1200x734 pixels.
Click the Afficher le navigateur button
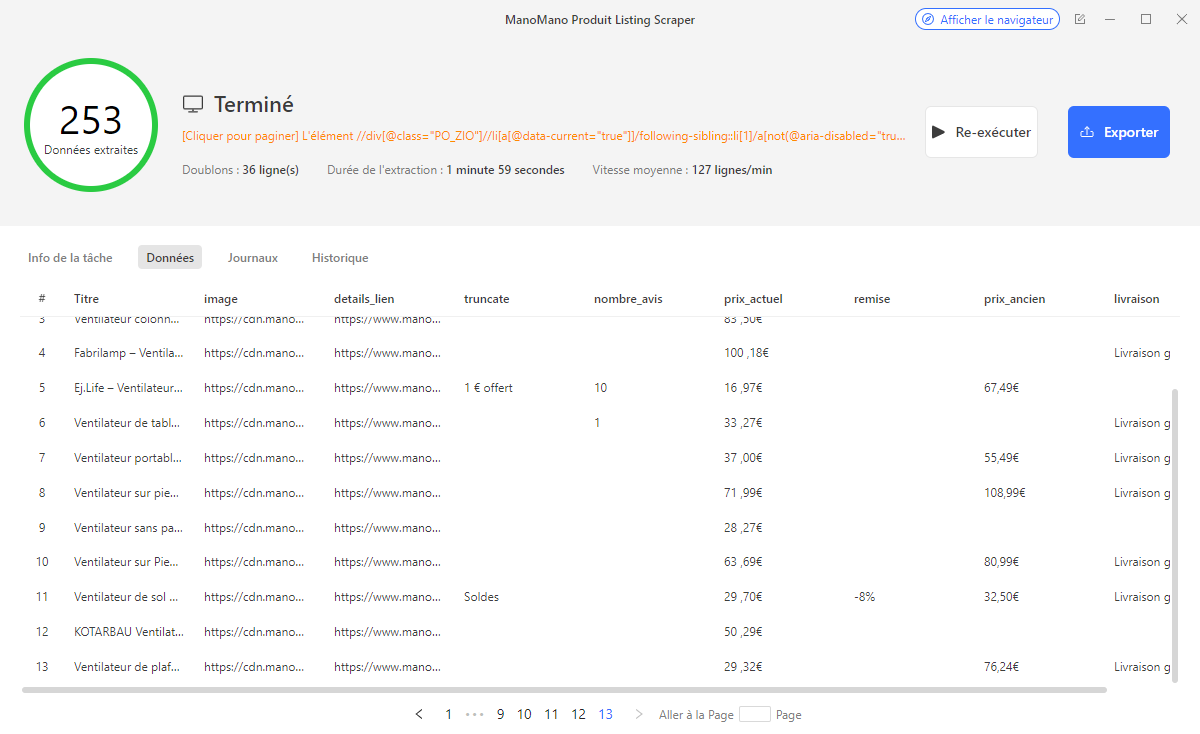(987, 19)
